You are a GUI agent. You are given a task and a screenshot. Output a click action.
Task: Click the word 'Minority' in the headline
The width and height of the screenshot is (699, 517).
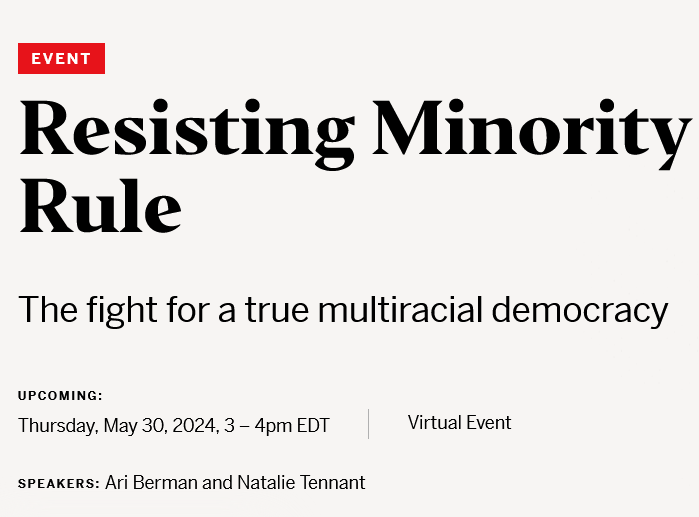[x=530, y=130]
